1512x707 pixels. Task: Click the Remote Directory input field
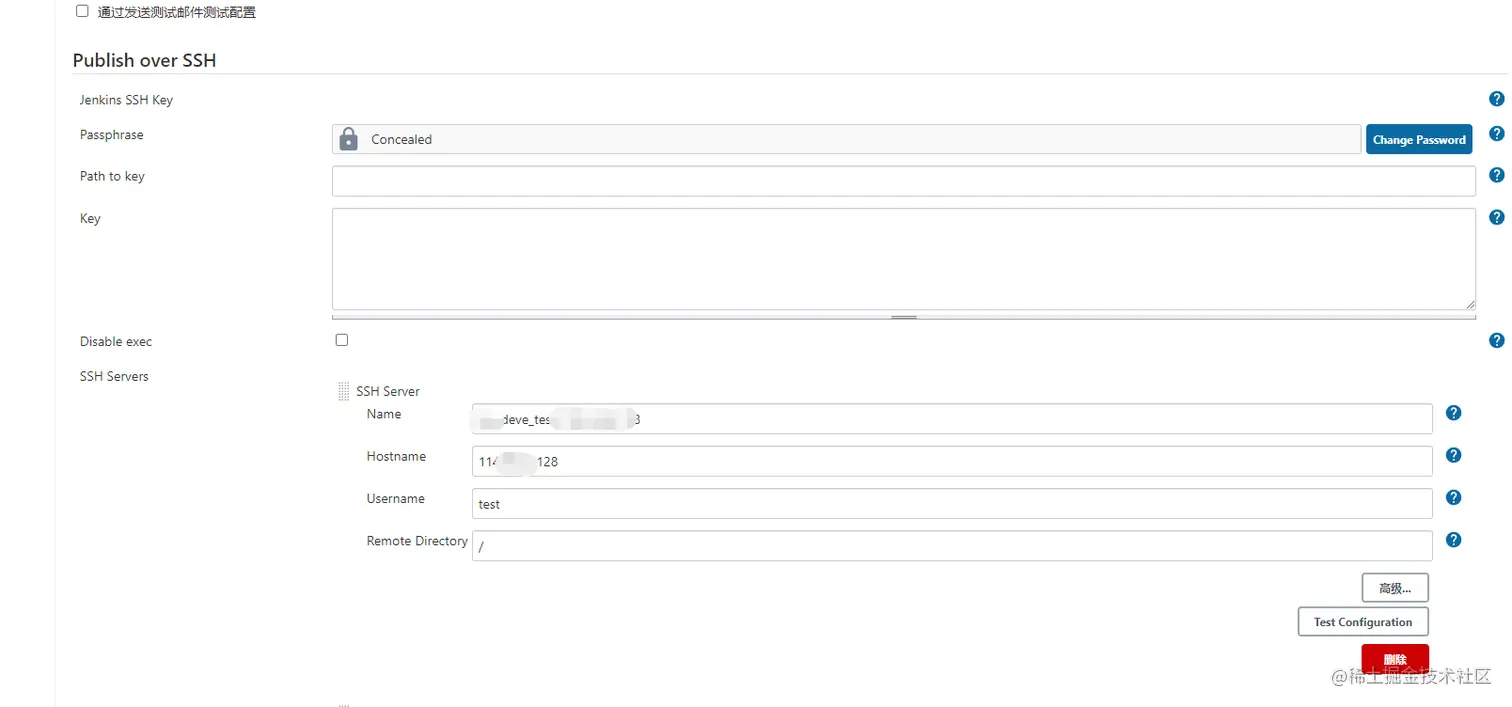pyautogui.click(x=952, y=545)
